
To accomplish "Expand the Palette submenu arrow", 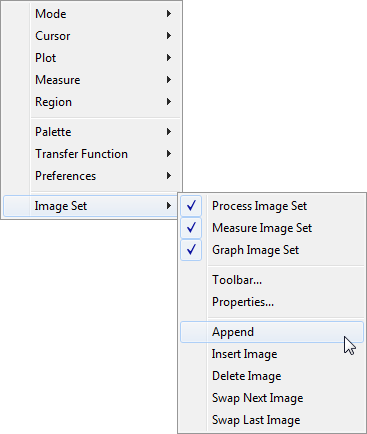I will [169, 132].
